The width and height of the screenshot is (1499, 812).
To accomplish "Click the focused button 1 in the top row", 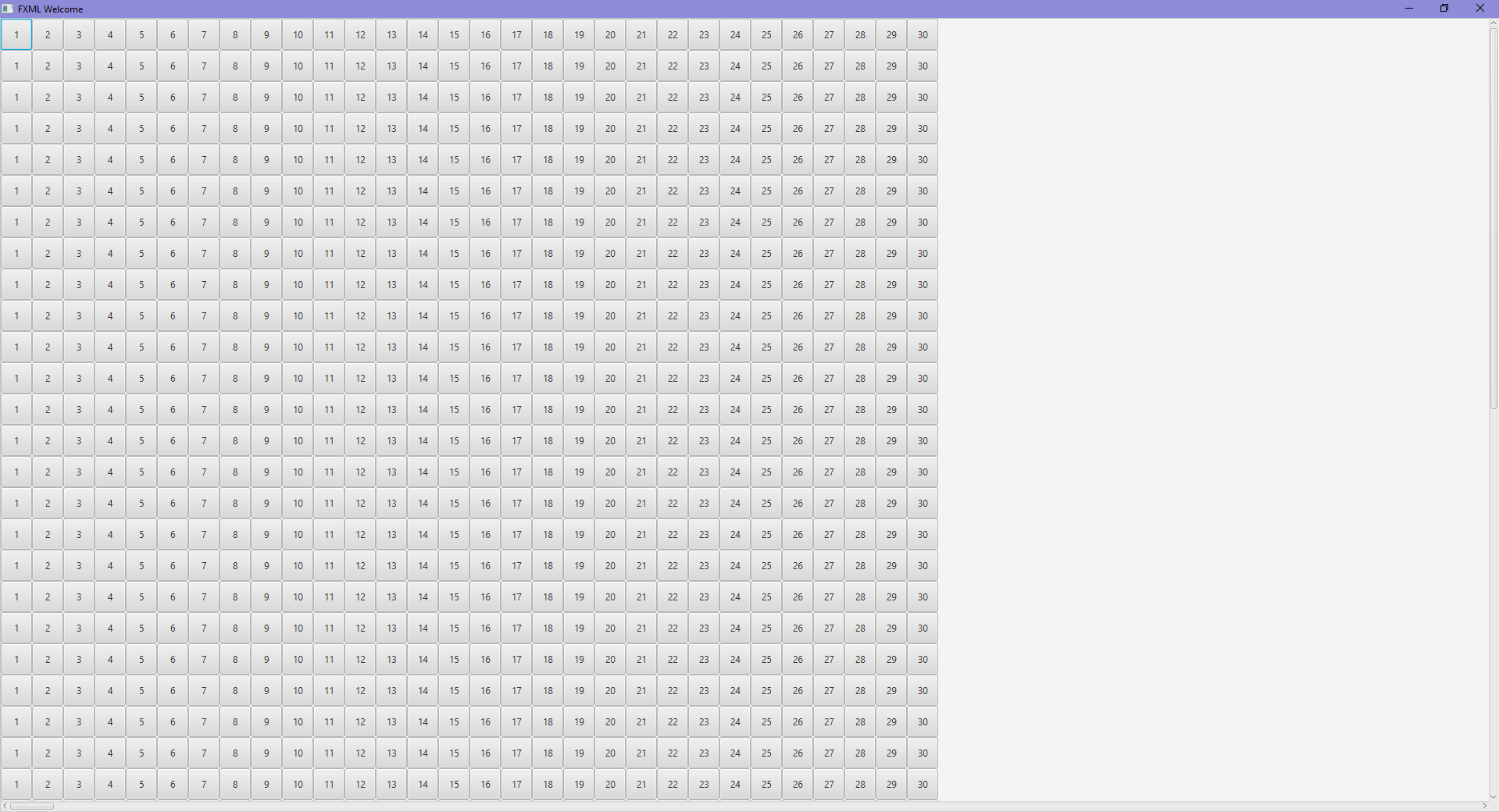I will click(x=16, y=34).
